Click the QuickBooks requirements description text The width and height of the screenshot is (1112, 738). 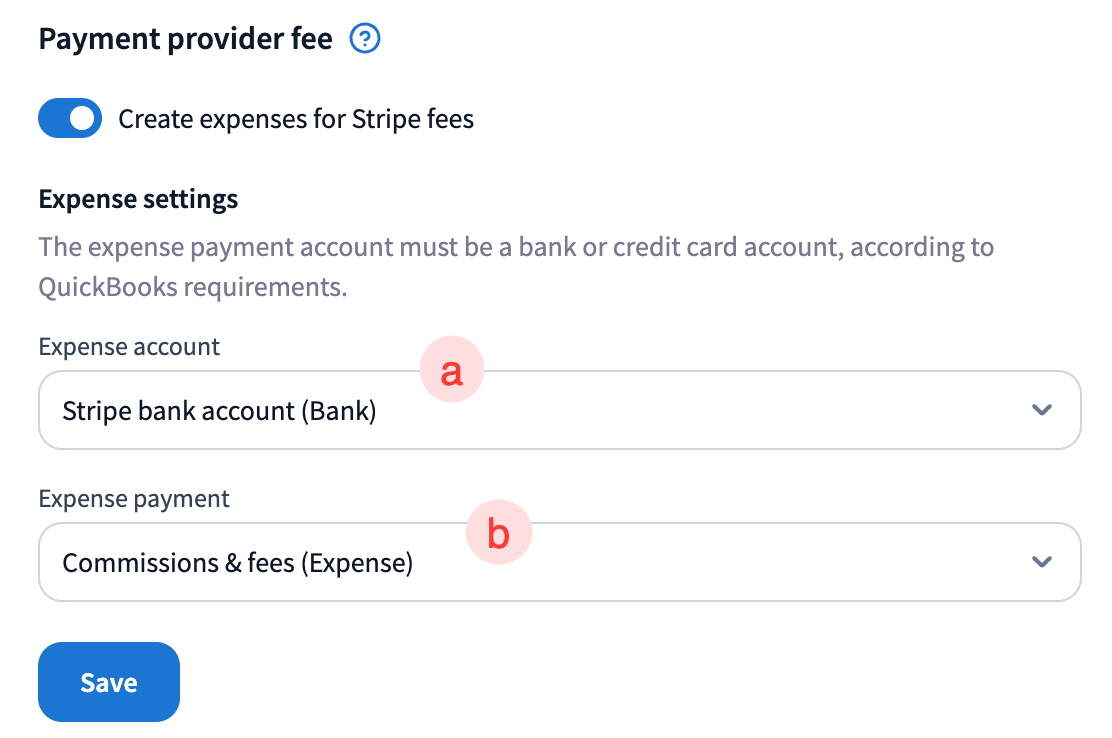tap(192, 288)
